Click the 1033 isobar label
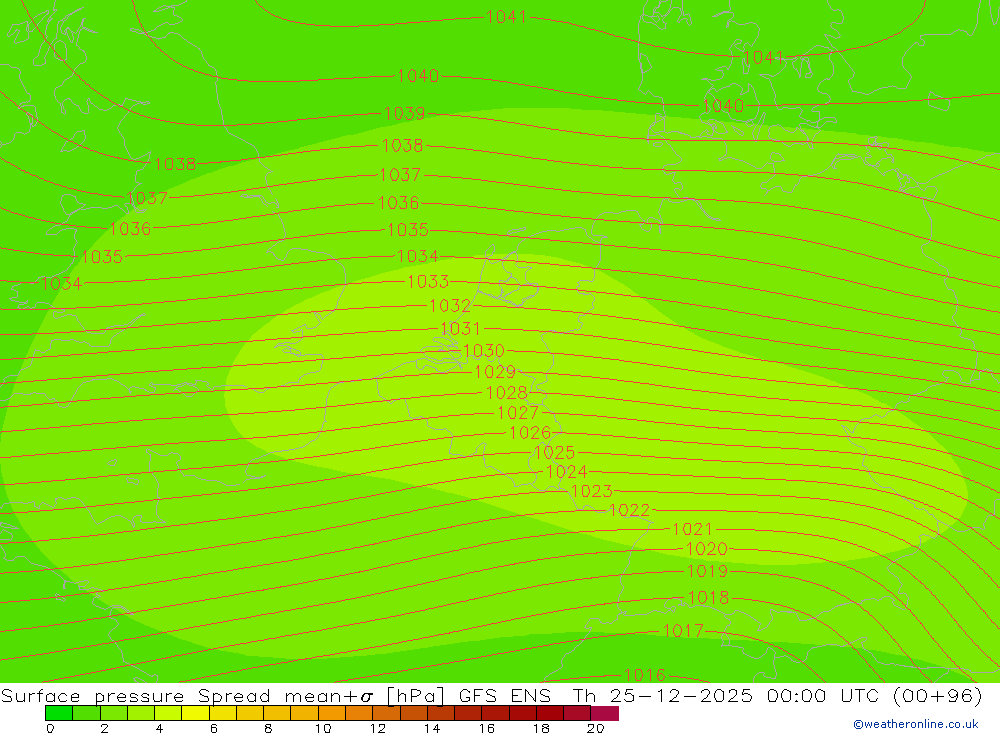Screen dimensions: 1000x733 (x=429, y=281)
